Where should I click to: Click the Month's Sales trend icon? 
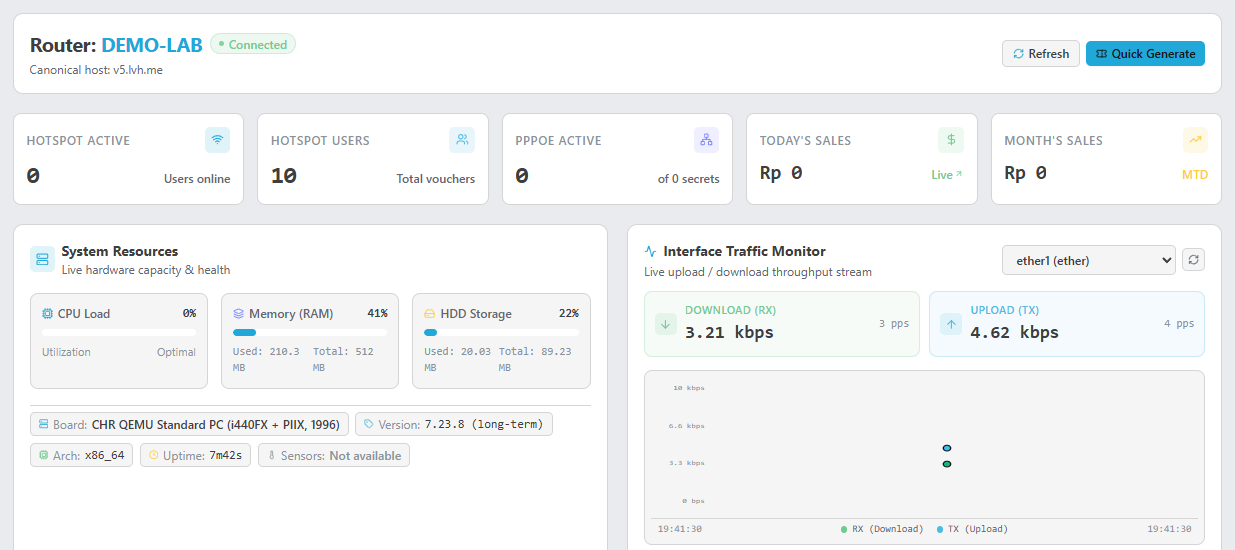point(1195,140)
